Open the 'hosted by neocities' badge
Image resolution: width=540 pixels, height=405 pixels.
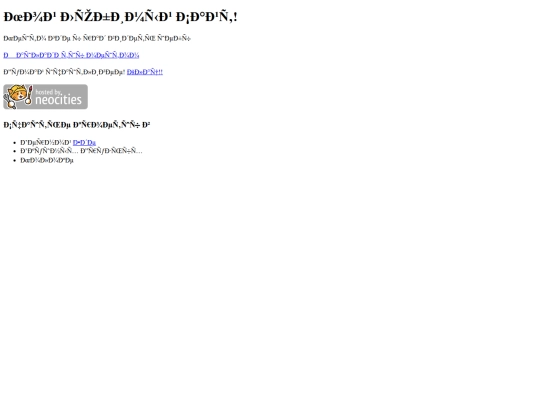coord(45,97)
